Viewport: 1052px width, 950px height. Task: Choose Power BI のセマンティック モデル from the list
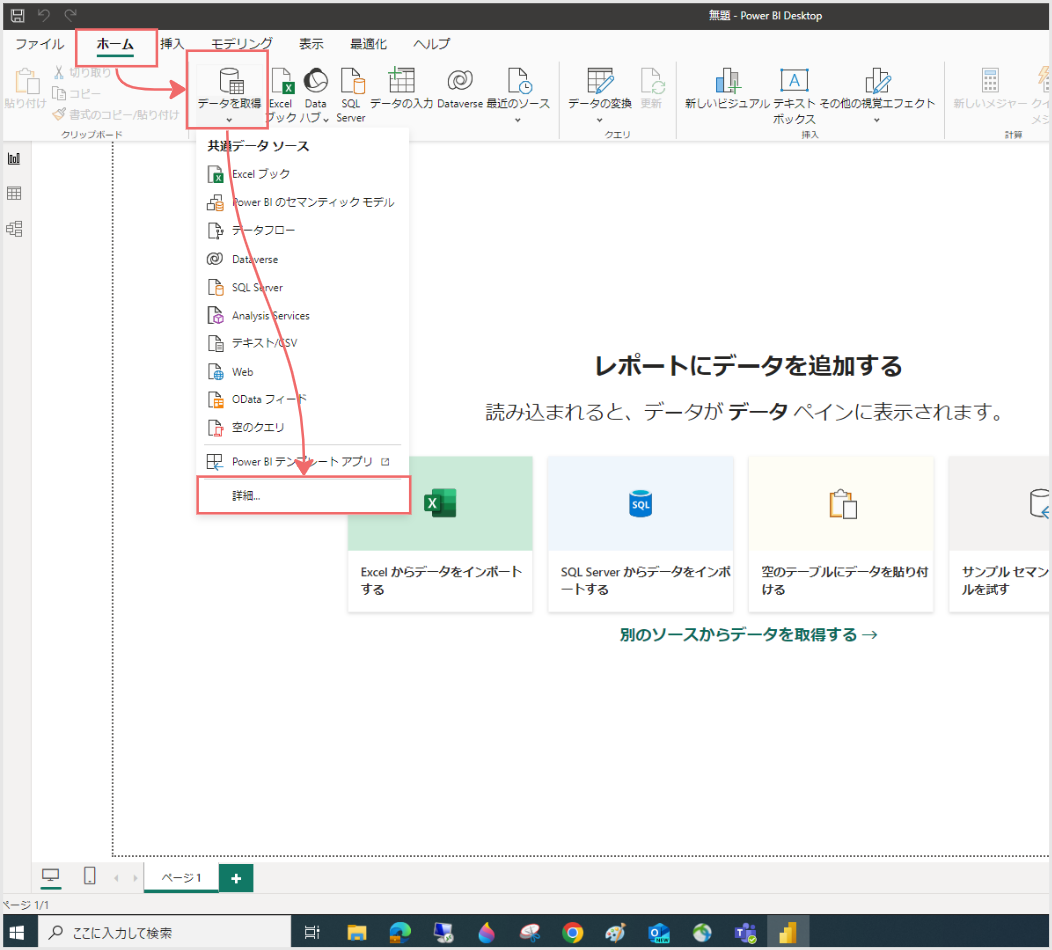click(303, 203)
